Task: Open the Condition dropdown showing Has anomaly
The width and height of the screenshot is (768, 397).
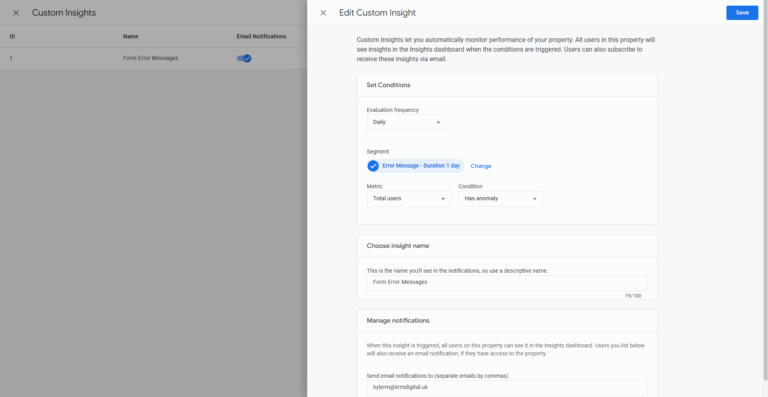Action: pos(501,199)
